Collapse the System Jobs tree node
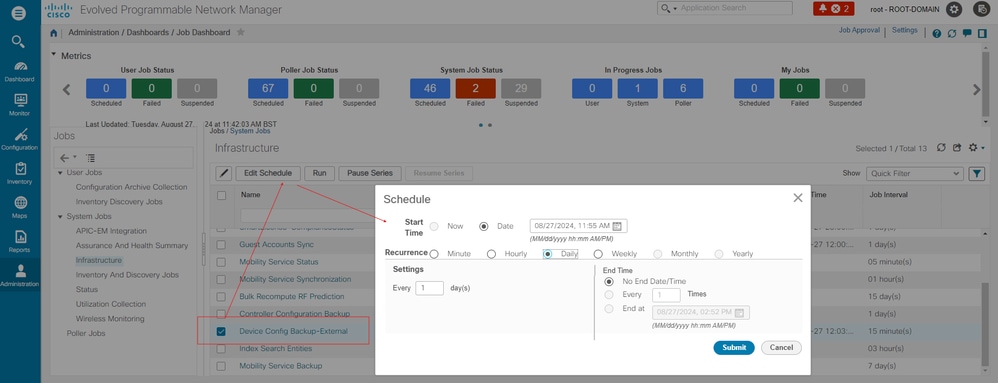Screen dimensions: 998x383 pos(60,216)
